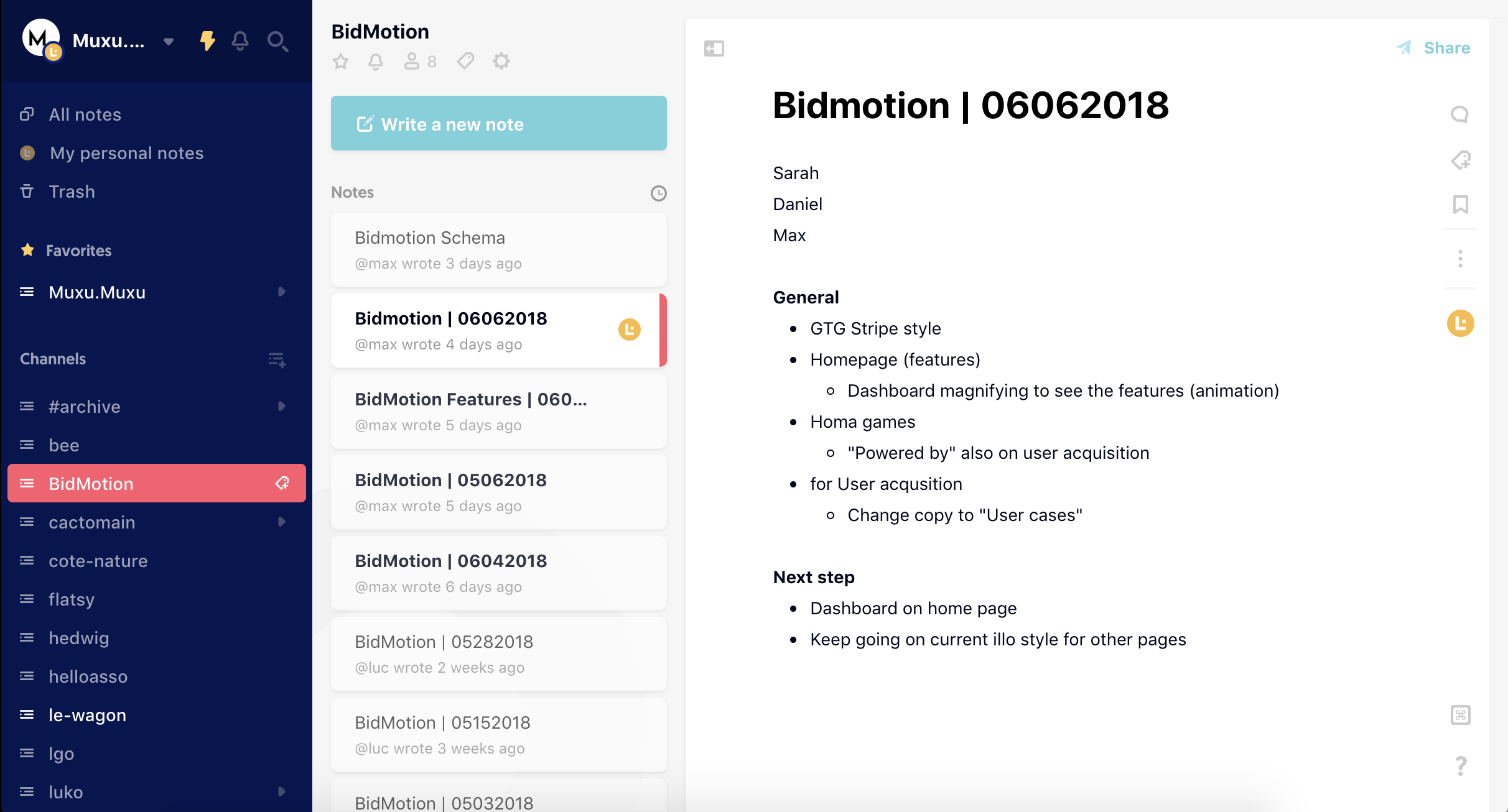
Task: View the 8 channel members
Action: pyautogui.click(x=421, y=61)
